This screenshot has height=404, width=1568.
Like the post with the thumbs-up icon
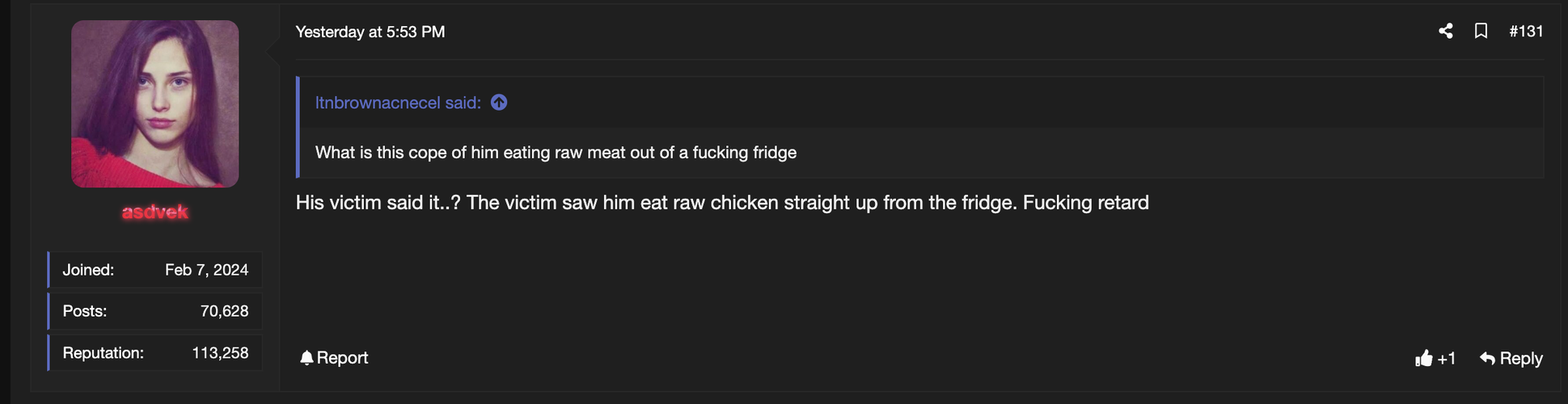1424,359
